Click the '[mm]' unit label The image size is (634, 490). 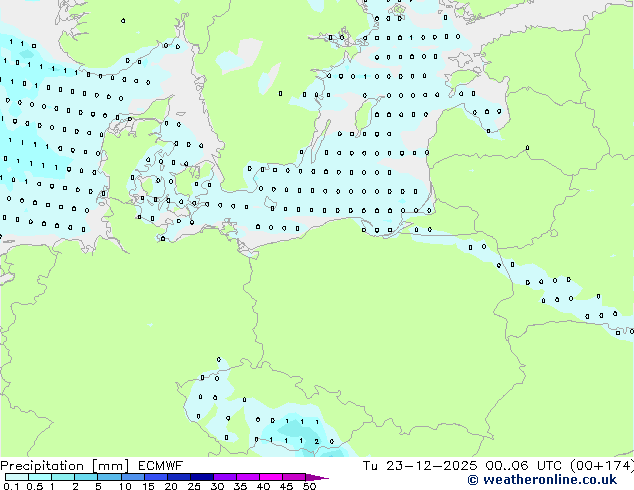click(x=111, y=466)
